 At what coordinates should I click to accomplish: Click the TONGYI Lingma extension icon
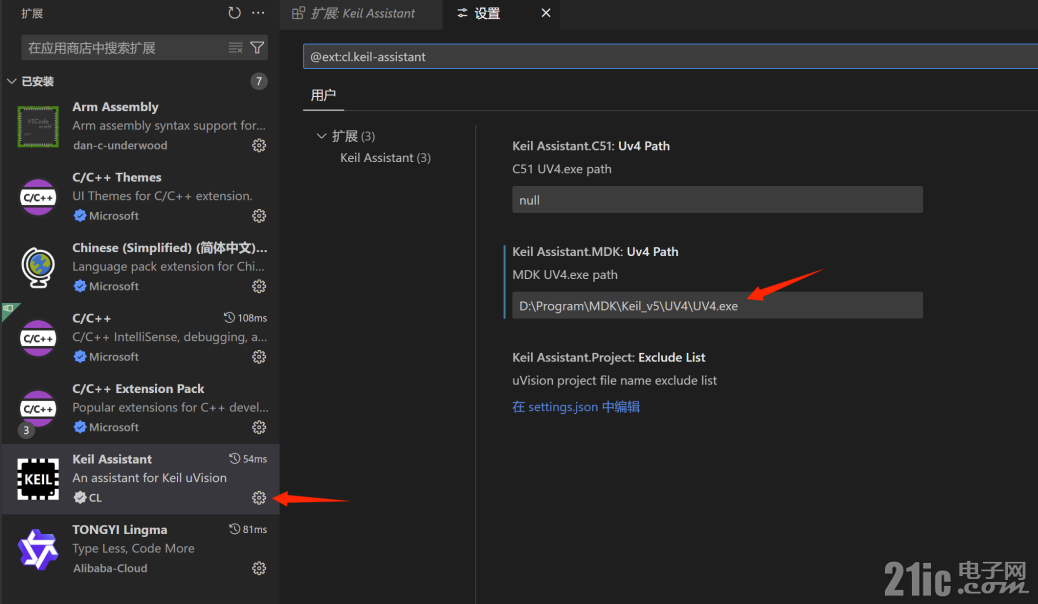tap(37, 548)
